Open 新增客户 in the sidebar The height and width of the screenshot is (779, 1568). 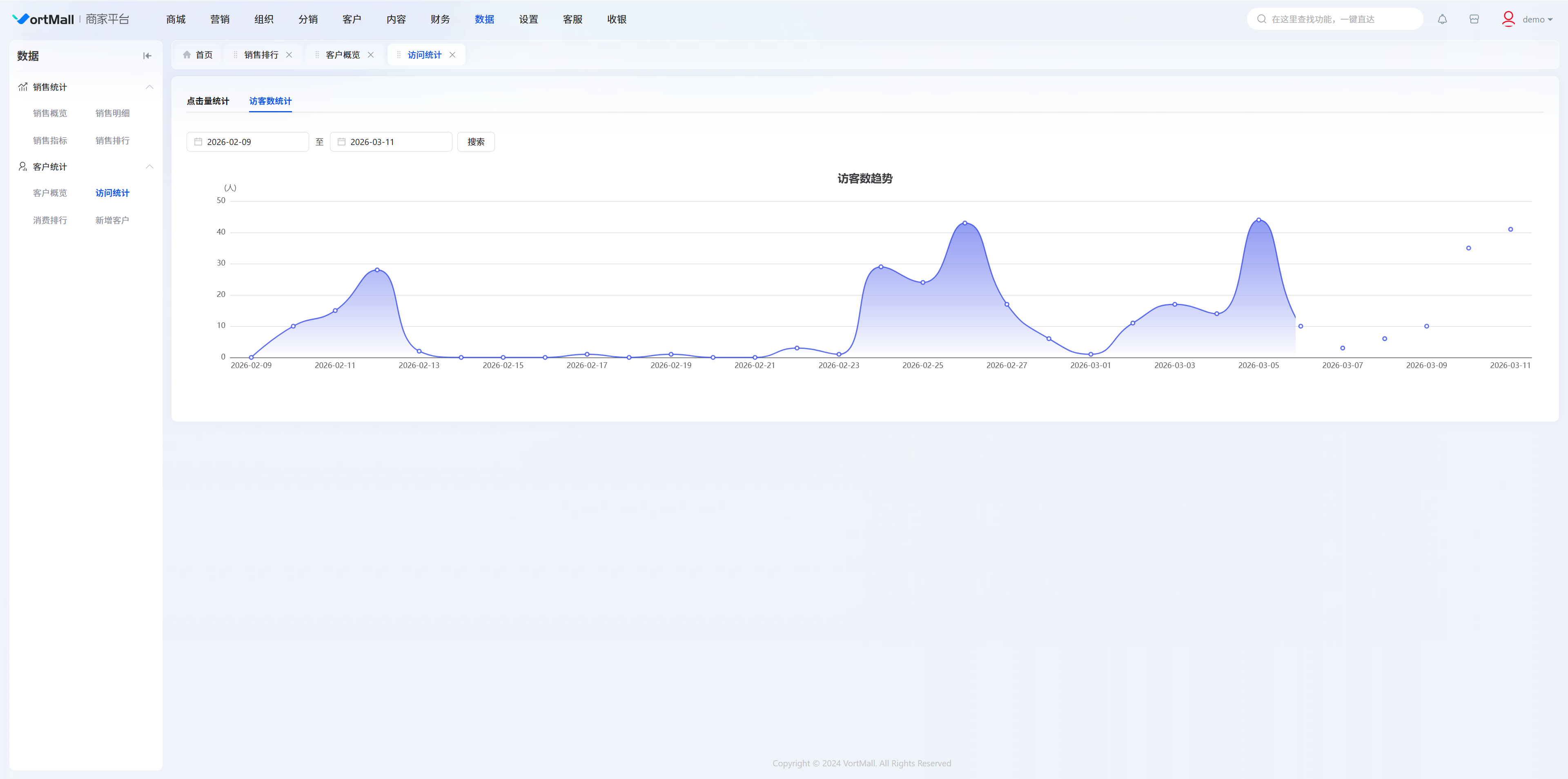(112, 221)
